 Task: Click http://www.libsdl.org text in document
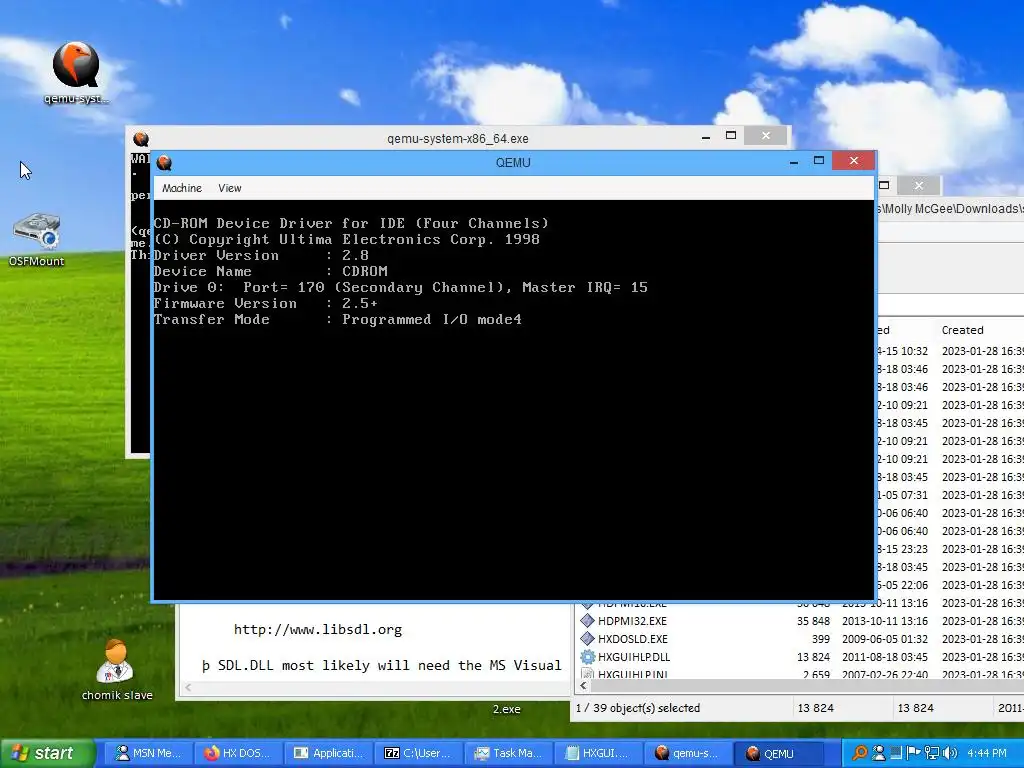(318, 630)
